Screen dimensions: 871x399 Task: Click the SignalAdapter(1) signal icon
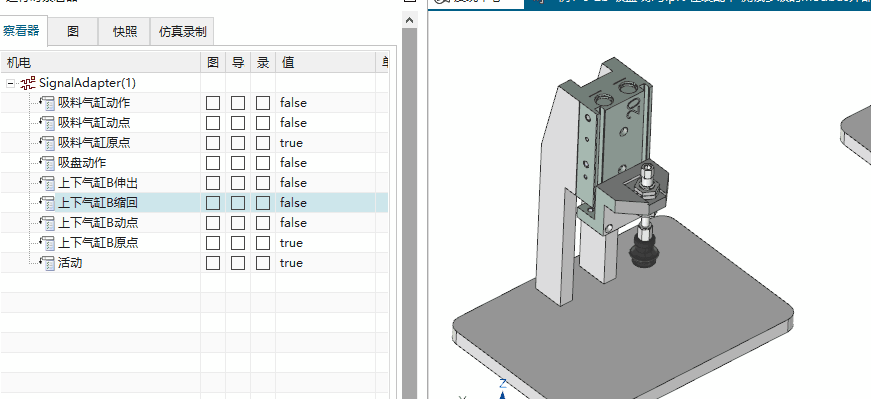coord(28,83)
